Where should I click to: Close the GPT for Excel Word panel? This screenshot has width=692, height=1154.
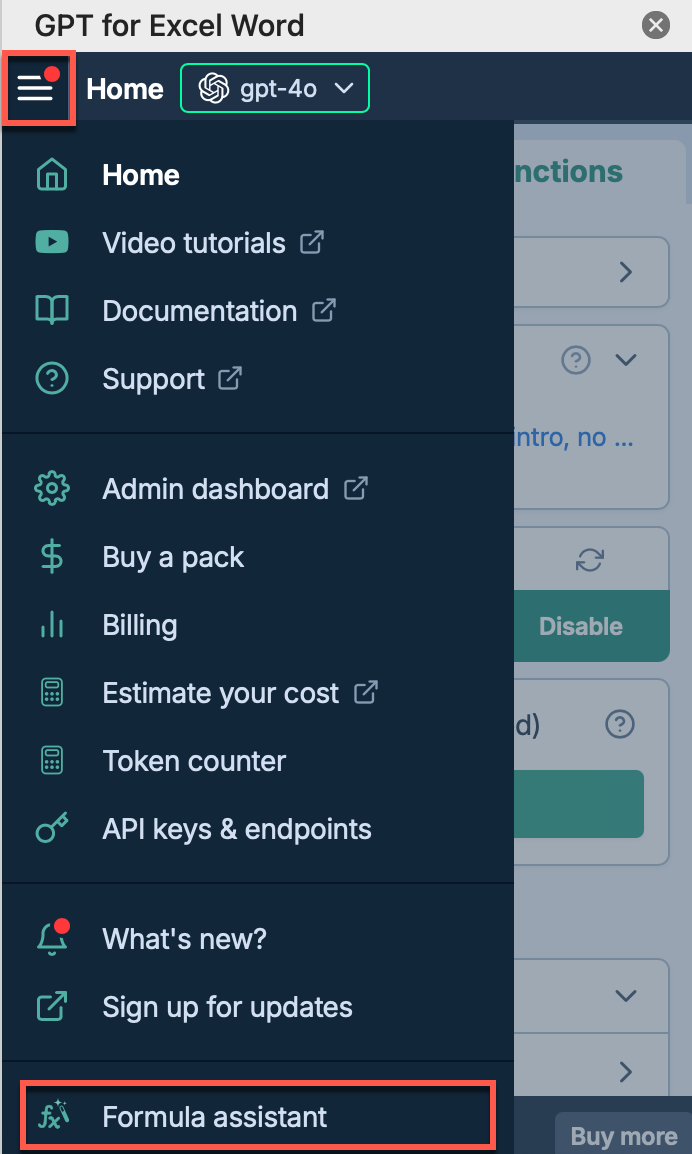656,25
